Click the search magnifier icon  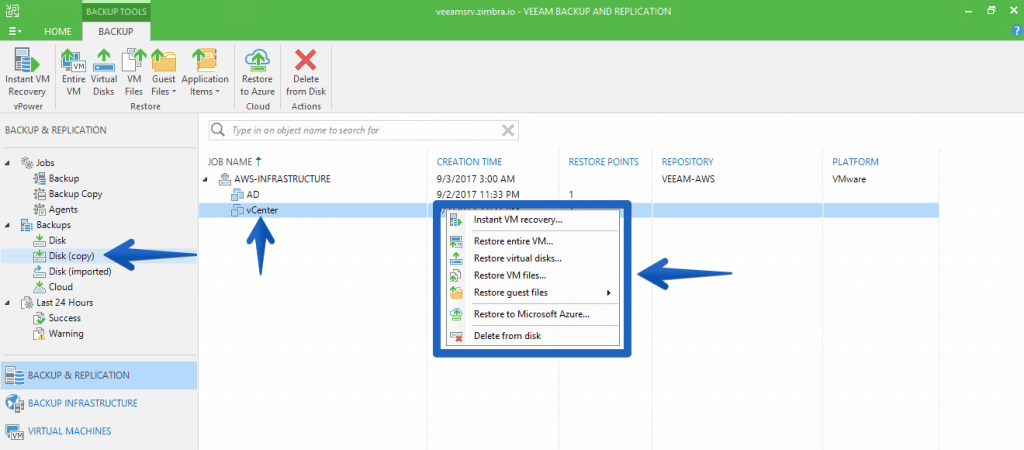click(219, 130)
